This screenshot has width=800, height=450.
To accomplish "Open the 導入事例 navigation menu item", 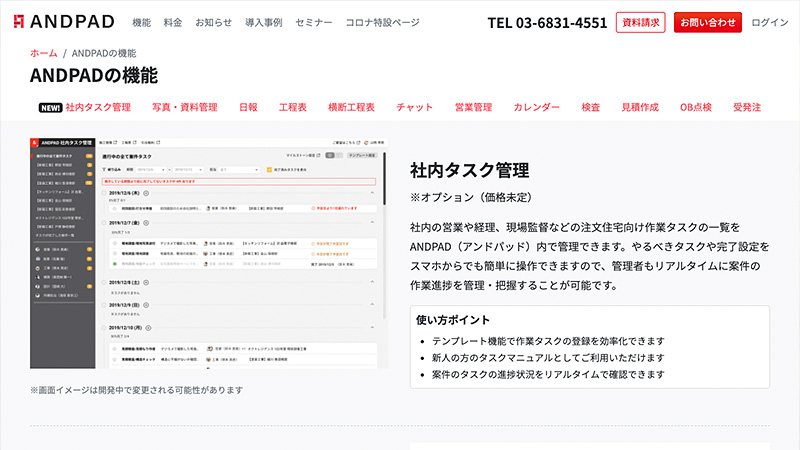I will click(x=263, y=22).
